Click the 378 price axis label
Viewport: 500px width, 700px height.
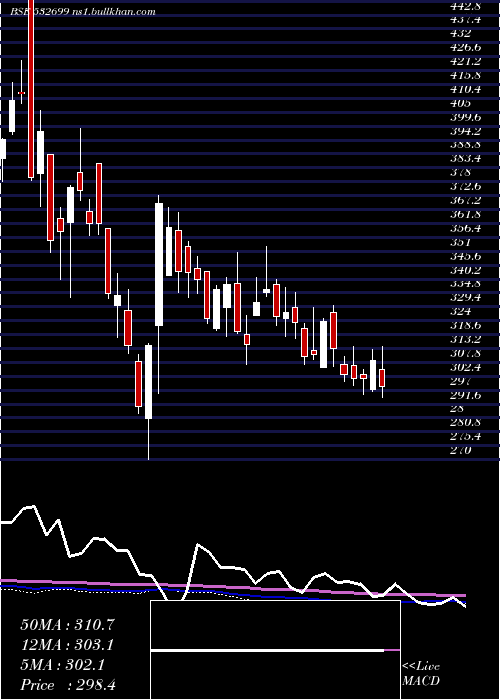point(461,172)
